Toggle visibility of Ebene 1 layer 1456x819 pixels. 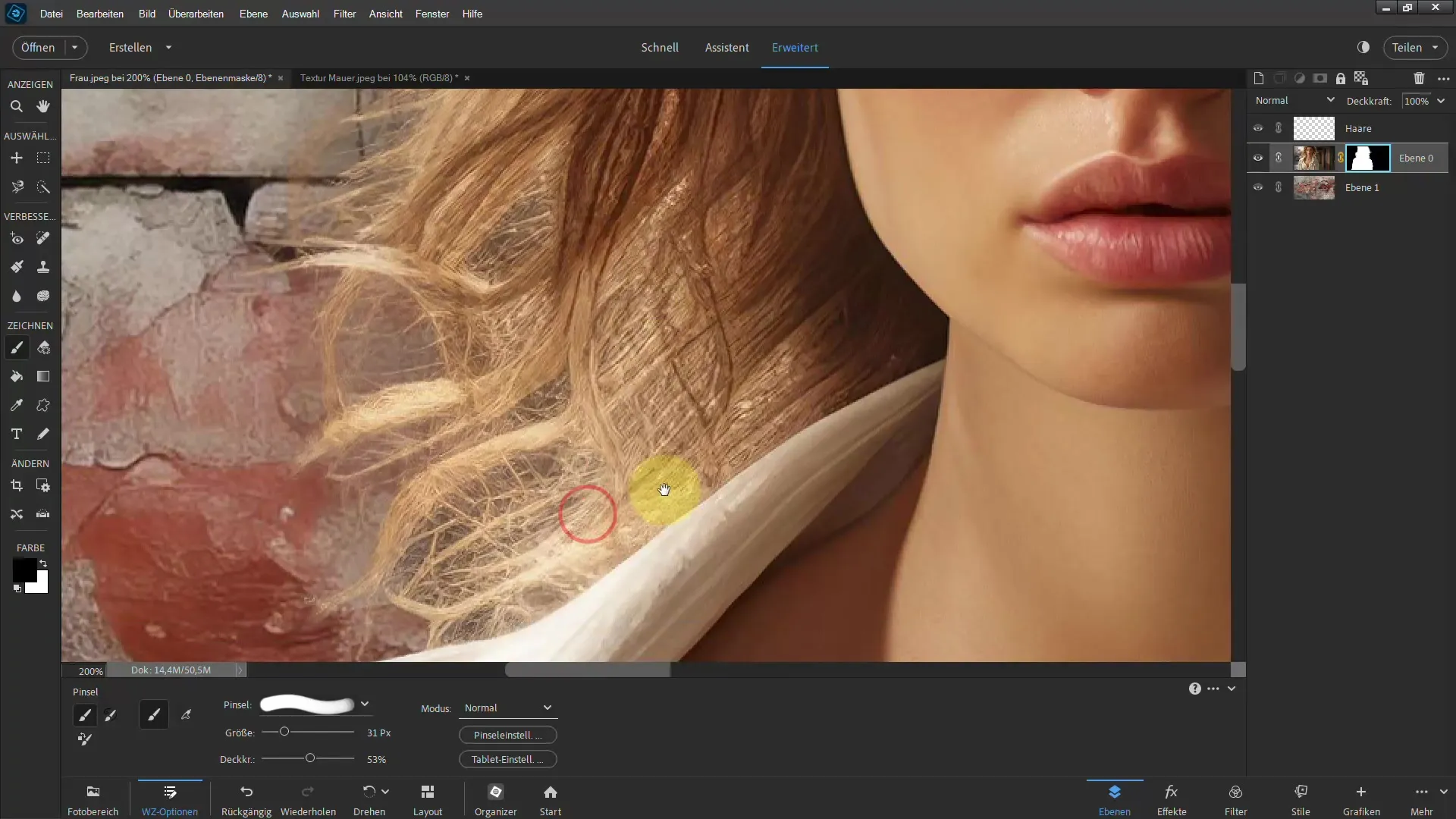click(x=1257, y=187)
